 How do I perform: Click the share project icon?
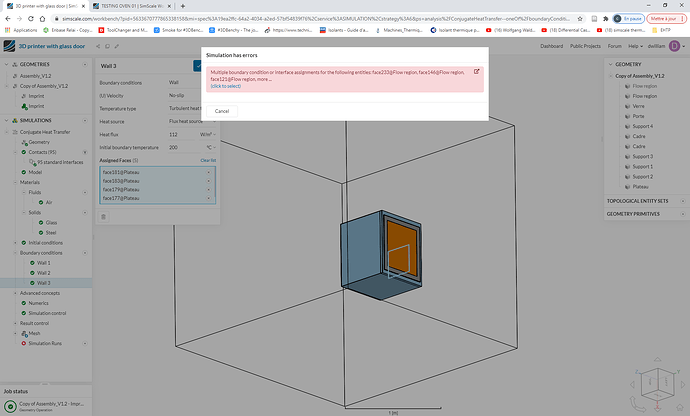coord(98,46)
